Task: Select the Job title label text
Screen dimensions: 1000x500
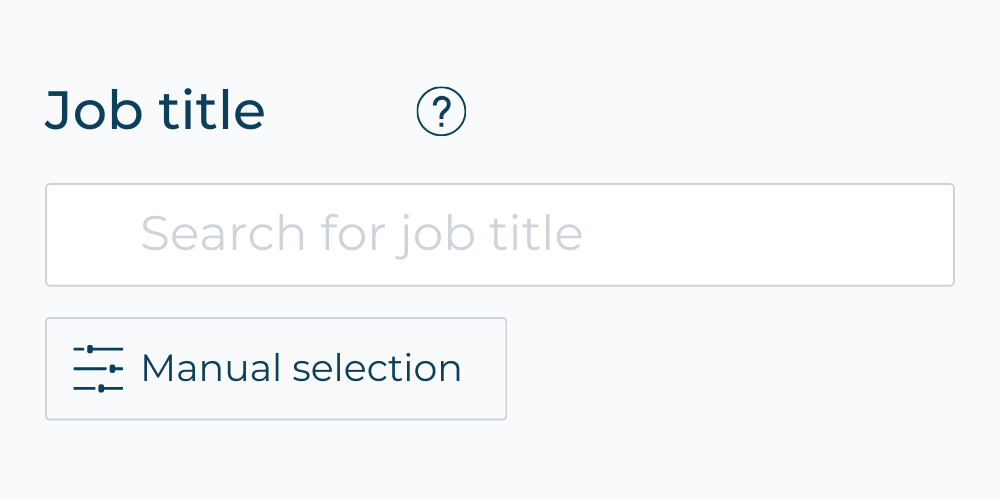Action: point(155,111)
